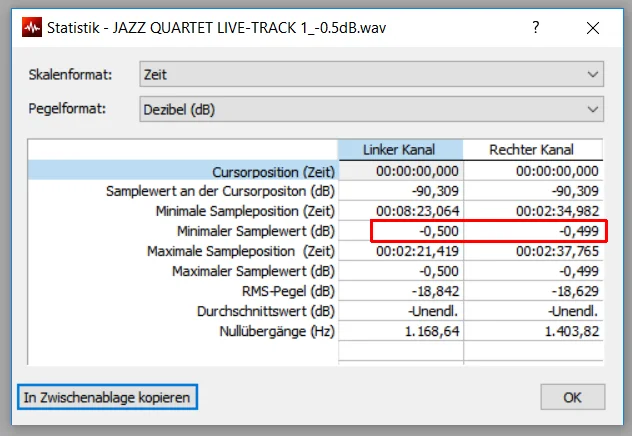Close the Statistik dialog
The image size is (632, 436).
click(593, 28)
